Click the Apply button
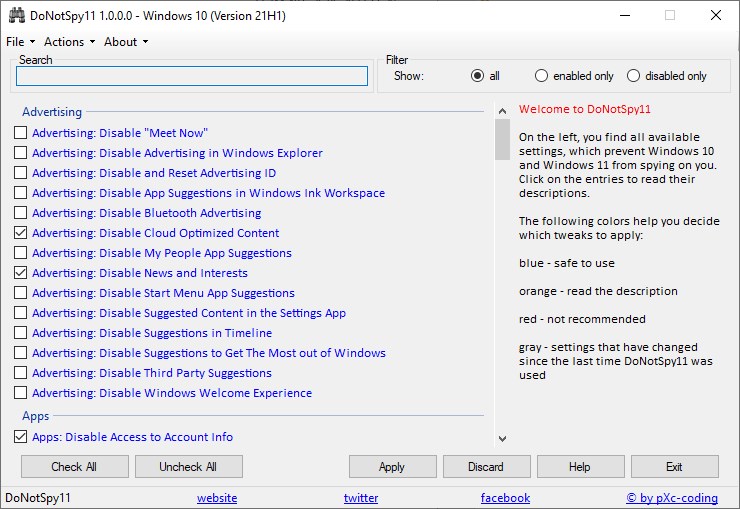This screenshot has width=740, height=509. [392, 467]
